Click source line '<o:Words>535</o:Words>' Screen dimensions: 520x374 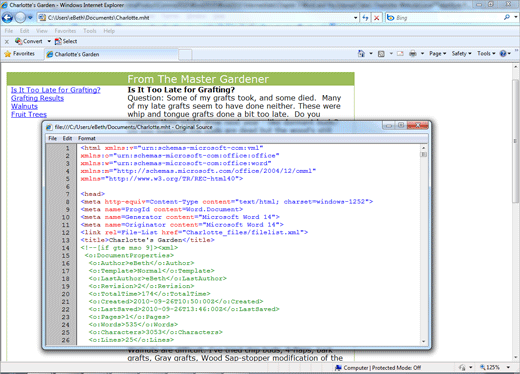(x=133, y=324)
